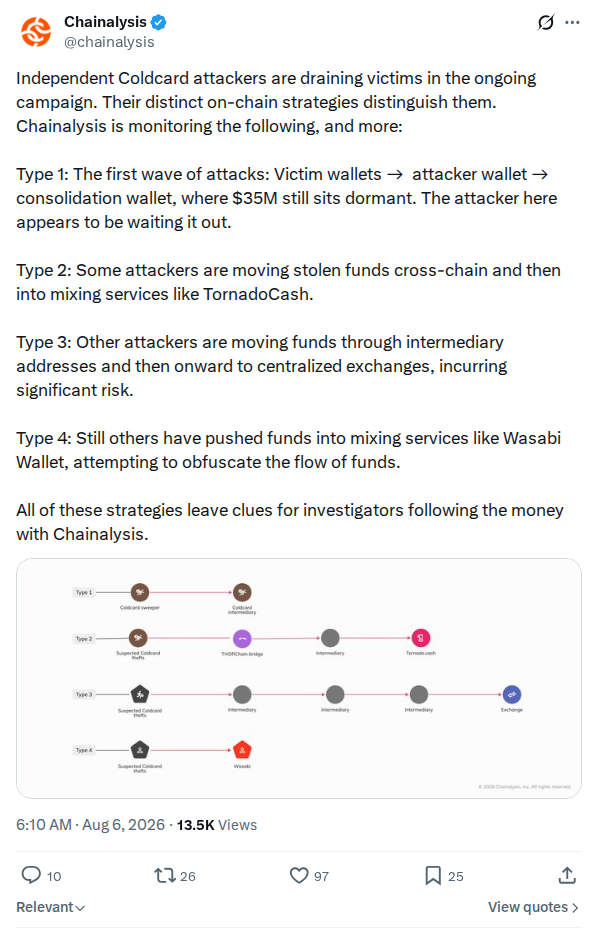Click the purple THORChain bridge node
The image size is (598, 928).
coord(242,639)
